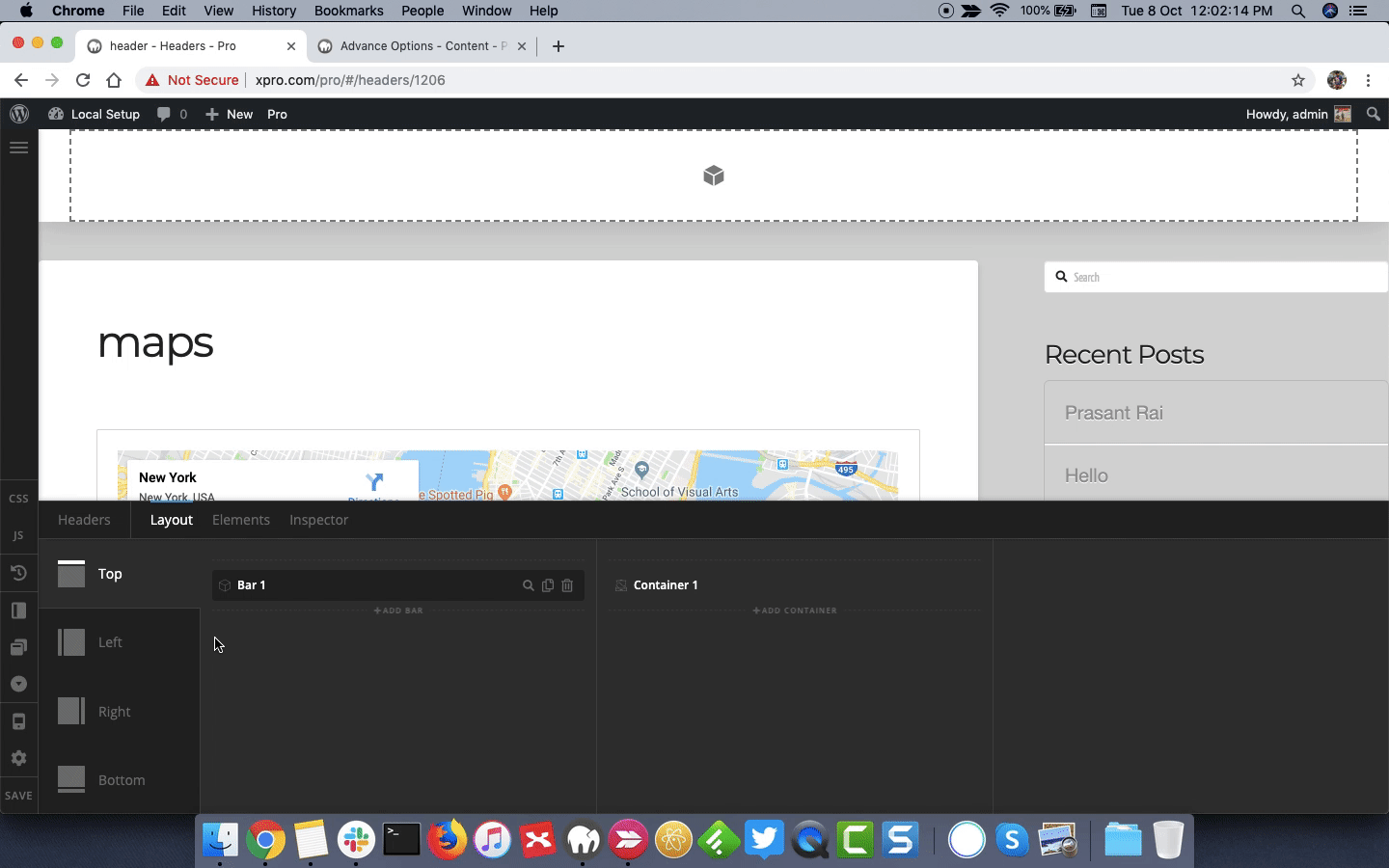Click the Chrome address bar URL
This screenshot has width=1389, height=868.
click(350, 80)
